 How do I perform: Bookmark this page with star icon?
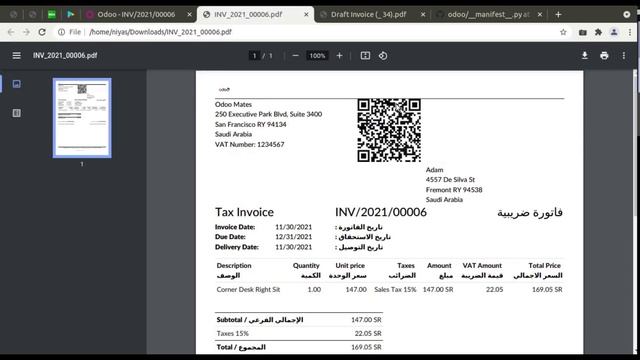click(563, 32)
